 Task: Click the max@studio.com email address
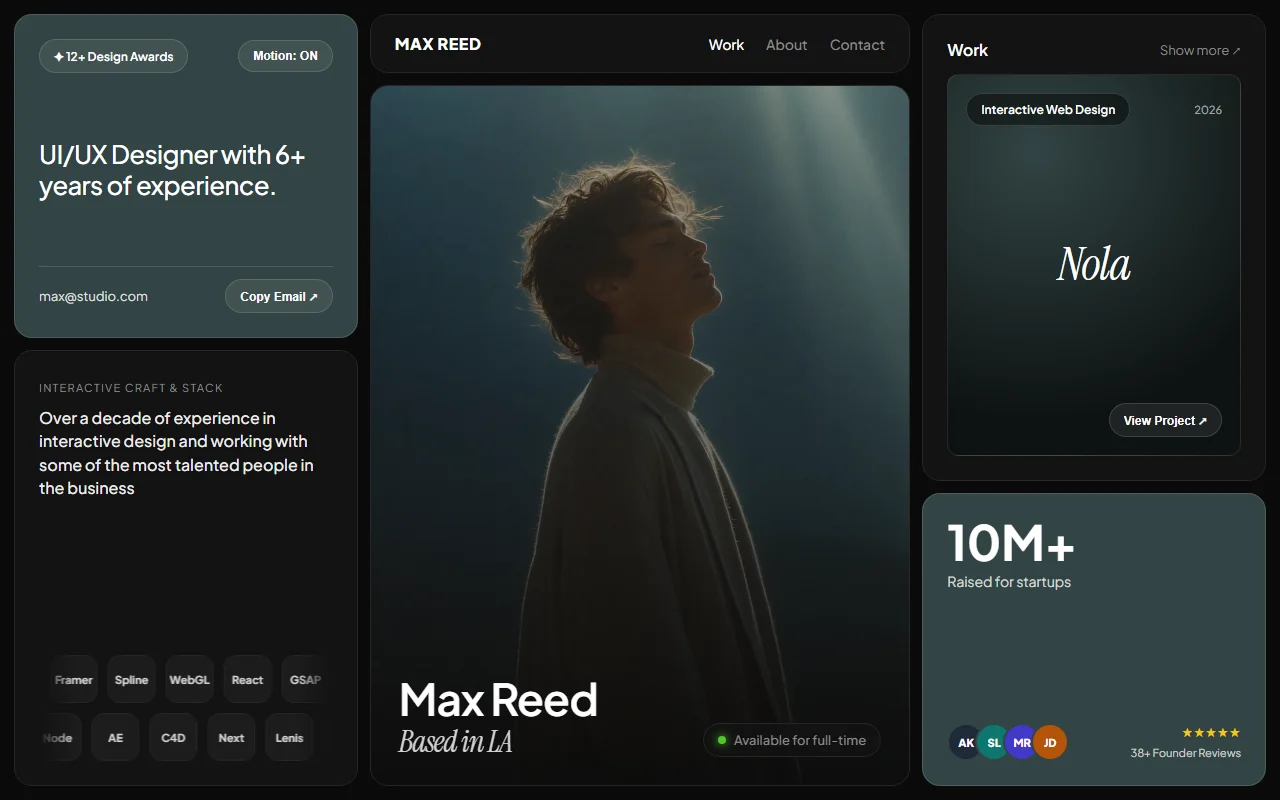pos(93,296)
